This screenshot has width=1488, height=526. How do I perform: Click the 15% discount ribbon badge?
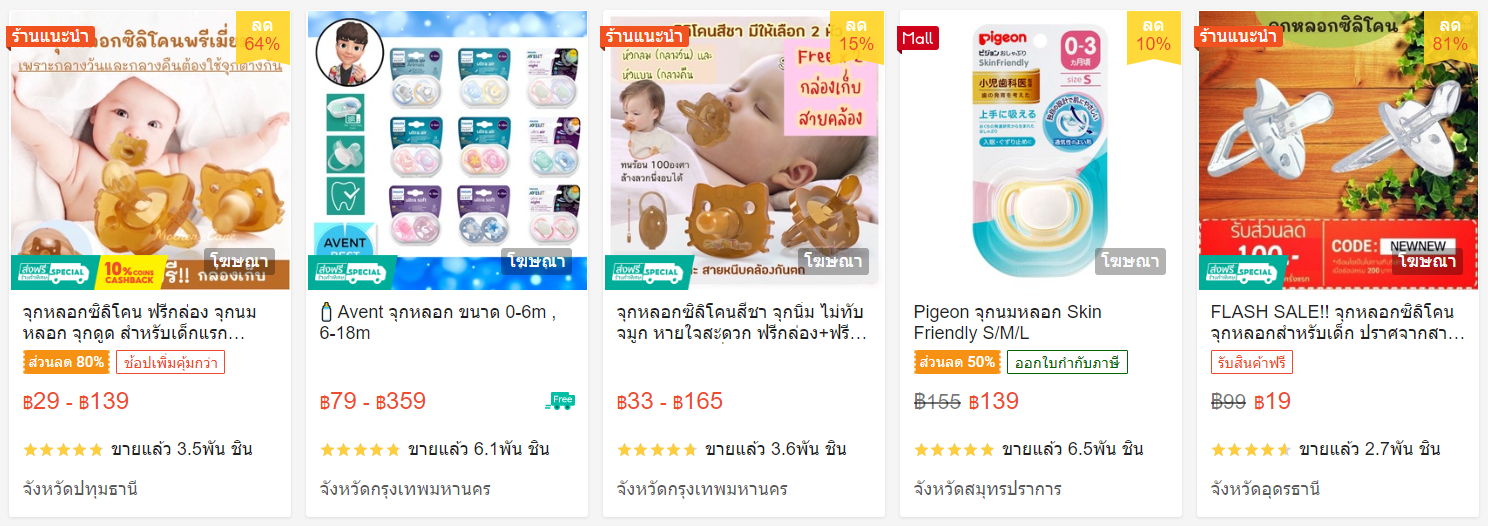tap(856, 36)
